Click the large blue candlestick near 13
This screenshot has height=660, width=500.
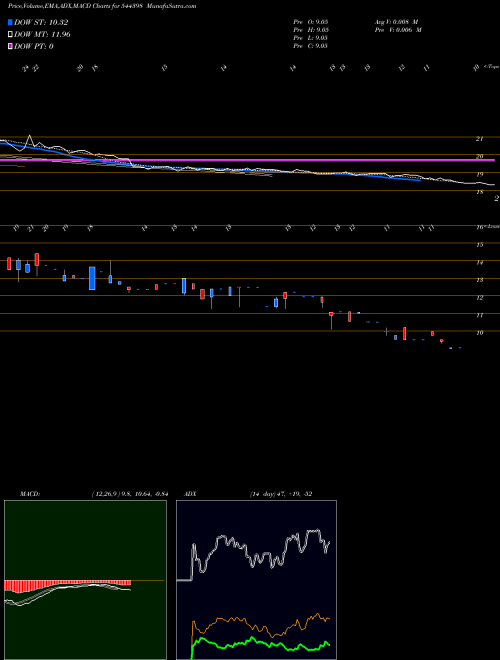92,278
